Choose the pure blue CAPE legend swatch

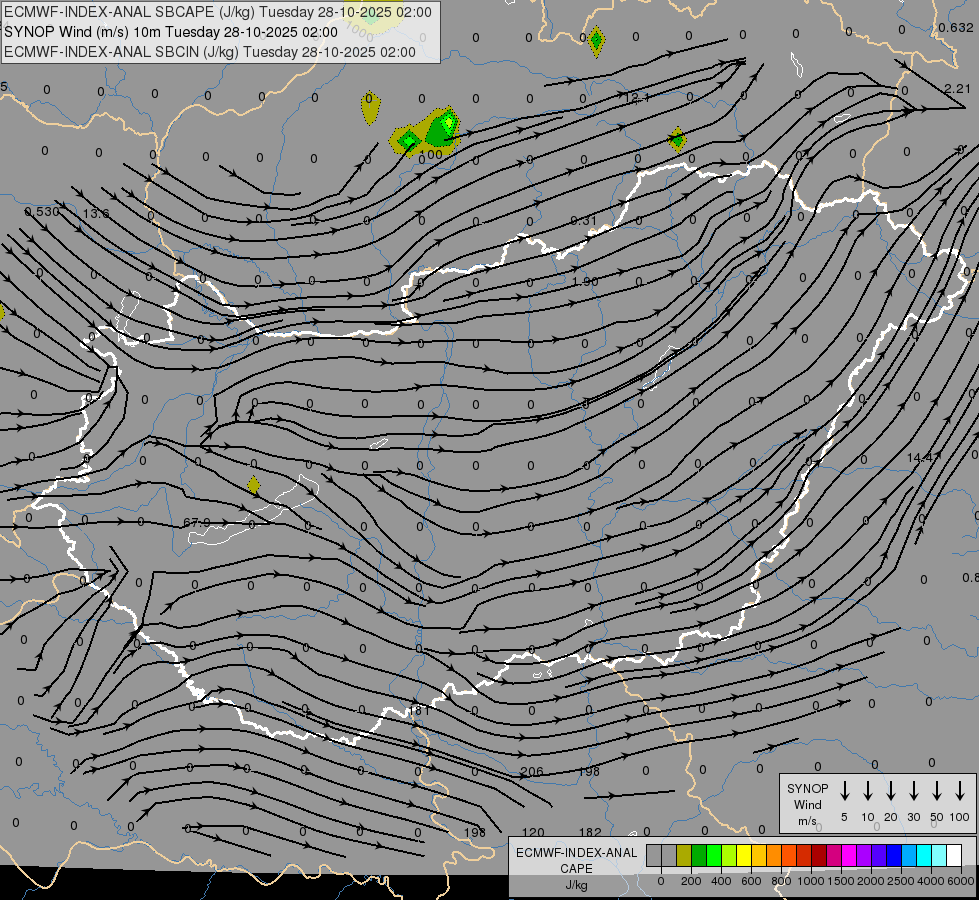pos(893,855)
